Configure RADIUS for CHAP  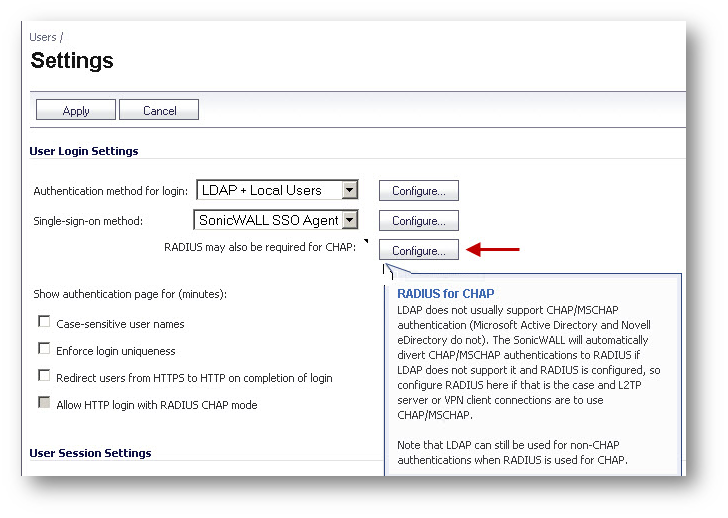click(x=419, y=250)
